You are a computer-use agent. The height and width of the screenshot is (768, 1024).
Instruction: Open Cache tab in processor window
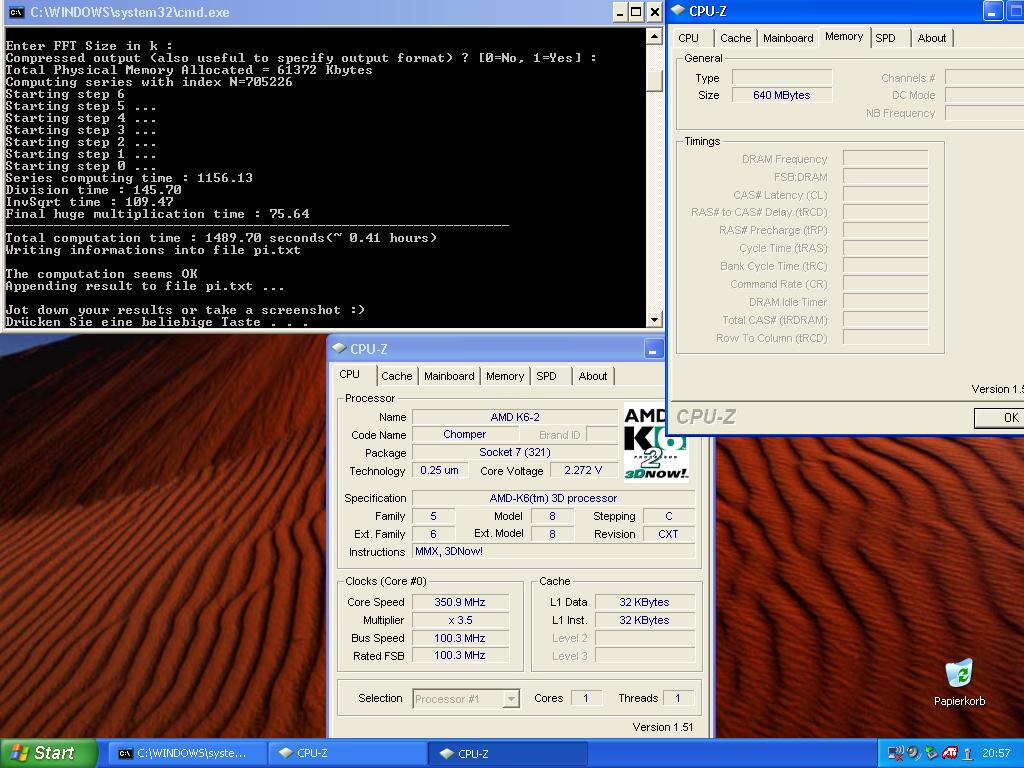click(x=396, y=376)
